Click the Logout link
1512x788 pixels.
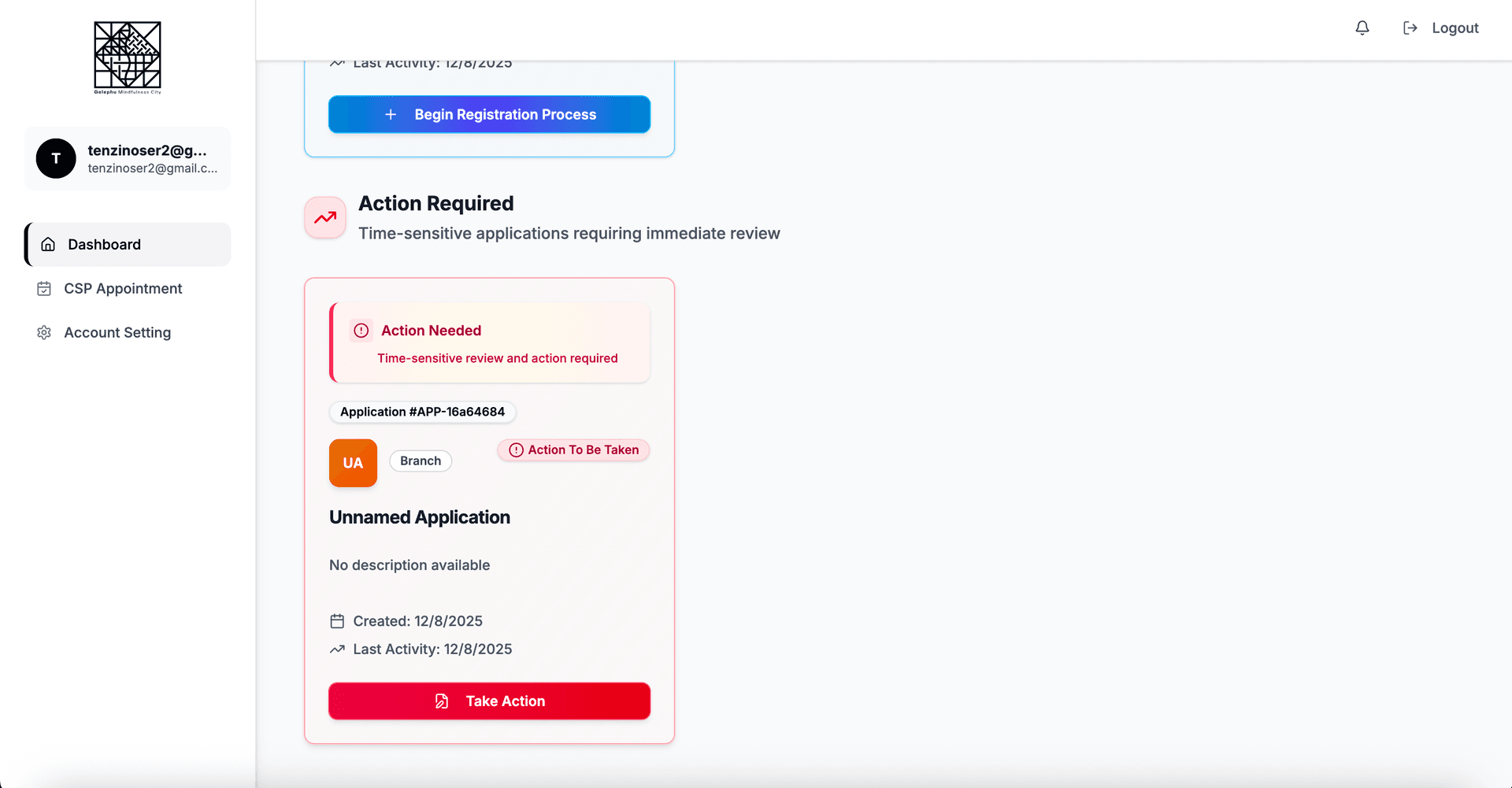point(1455,28)
